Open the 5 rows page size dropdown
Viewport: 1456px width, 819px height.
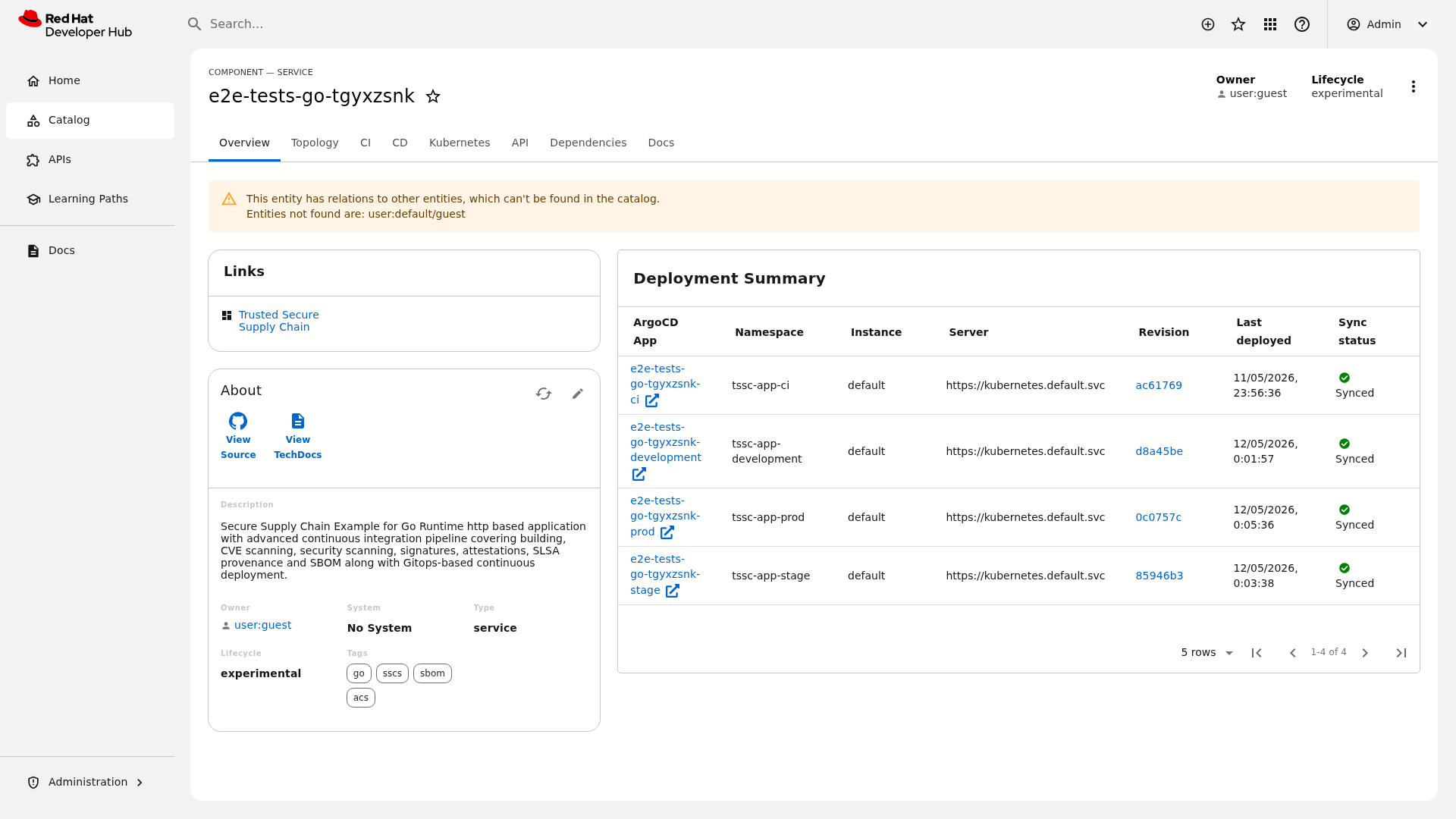click(x=1207, y=653)
